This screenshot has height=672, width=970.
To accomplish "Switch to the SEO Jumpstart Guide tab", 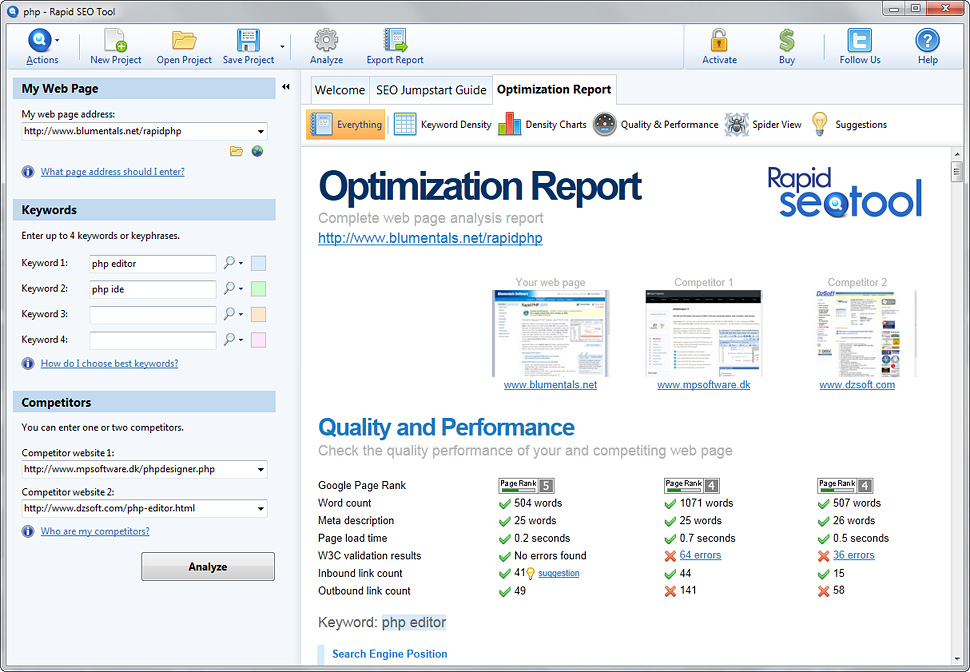I will (x=431, y=90).
